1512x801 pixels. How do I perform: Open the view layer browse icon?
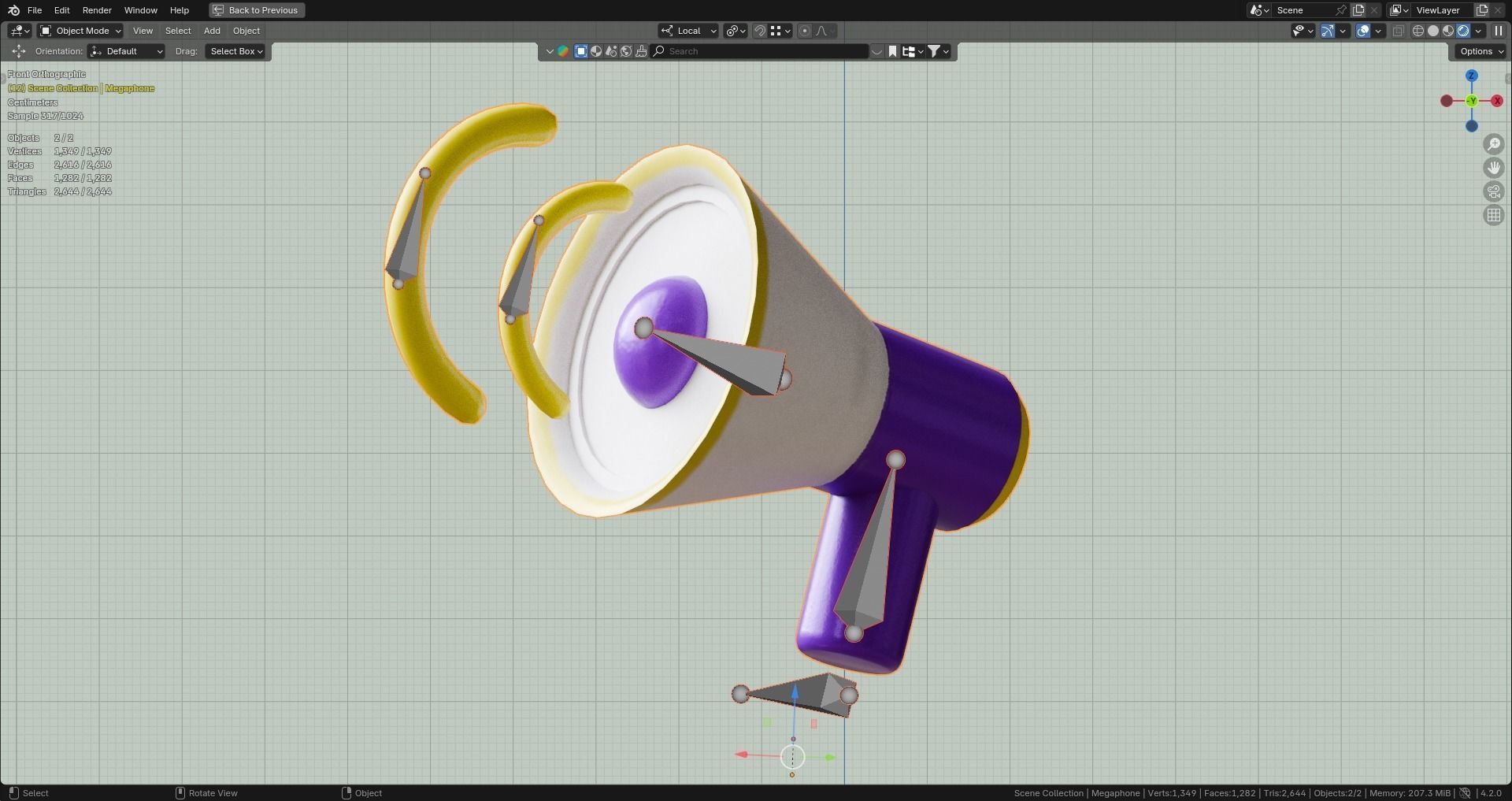click(1399, 10)
